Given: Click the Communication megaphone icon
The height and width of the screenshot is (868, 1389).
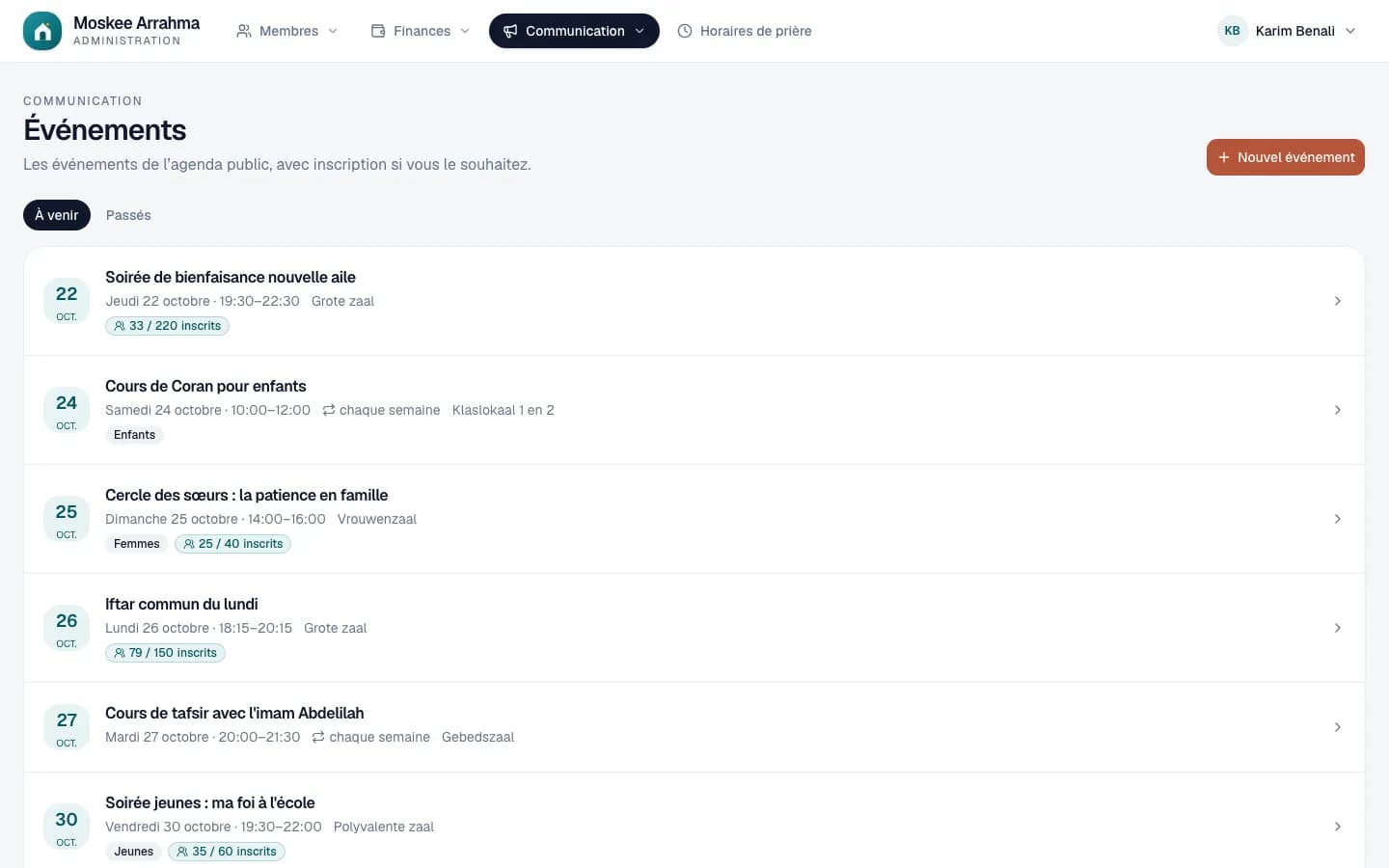Looking at the screenshot, I should click(x=510, y=31).
